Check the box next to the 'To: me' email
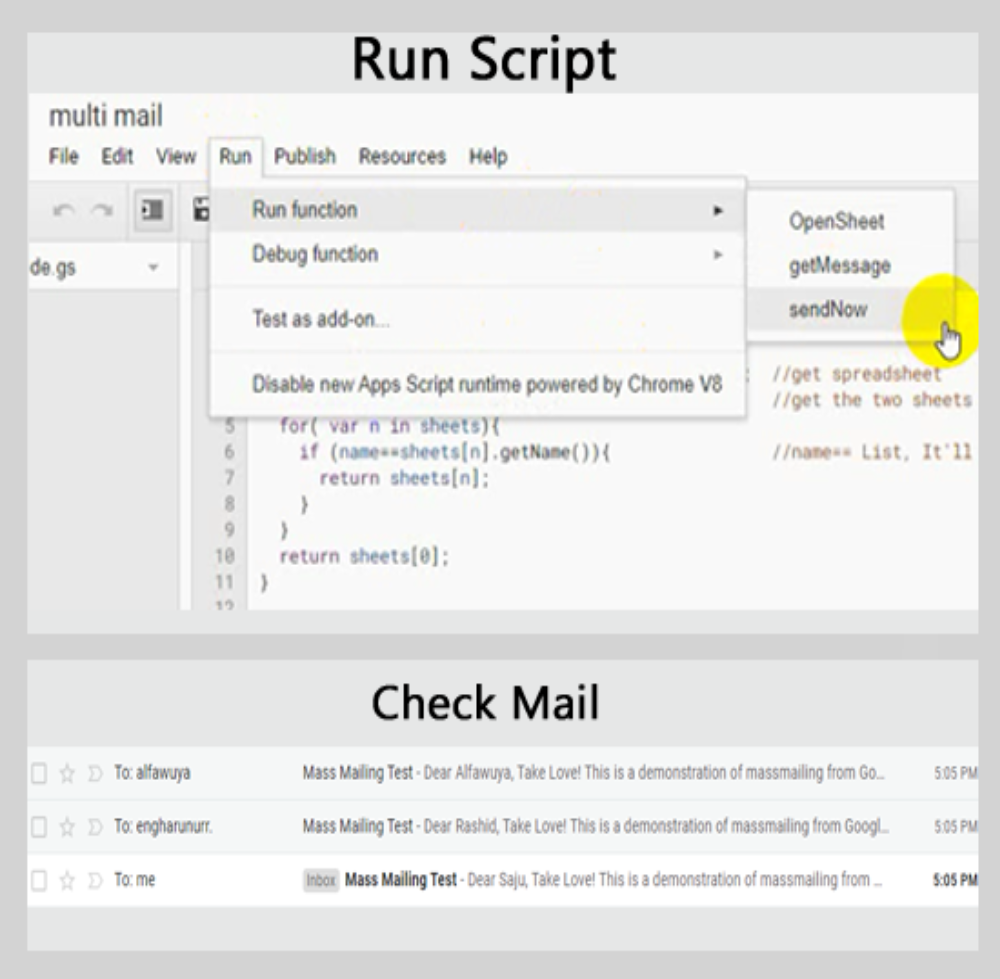 point(39,881)
